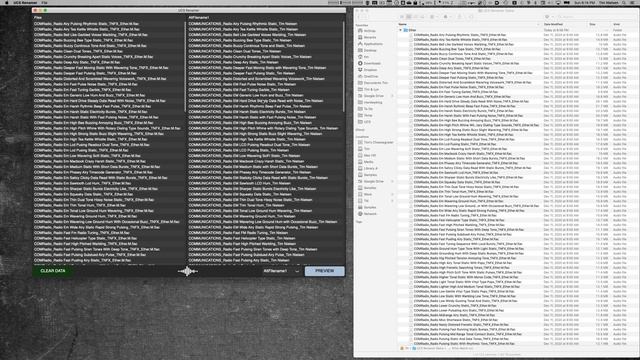Select COMMUNICATIONS 'Clean Dual Tones' renamed row
The width and height of the screenshot is (640, 360).
(x=265, y=51)
